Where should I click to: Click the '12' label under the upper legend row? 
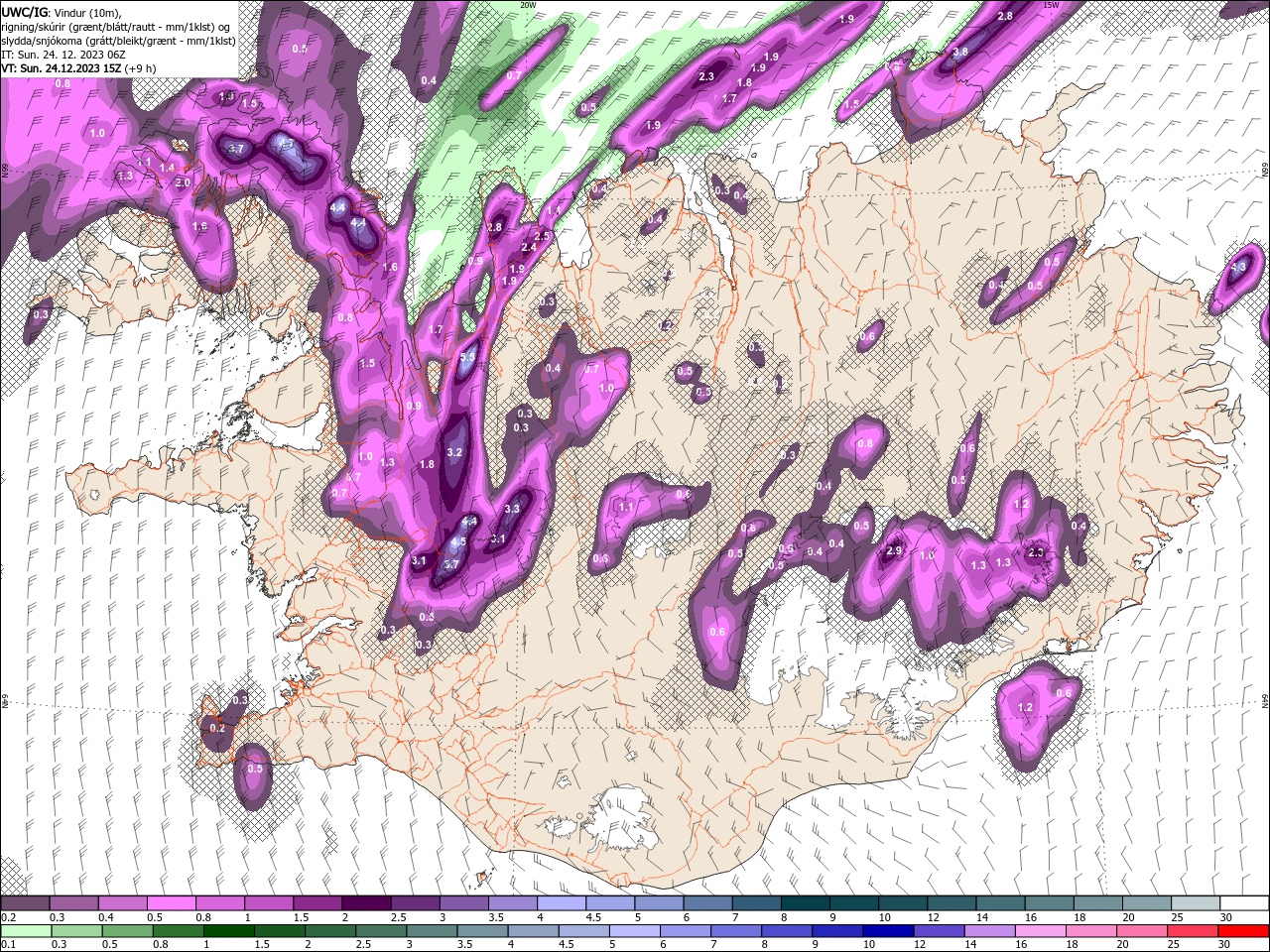(933, 918)
